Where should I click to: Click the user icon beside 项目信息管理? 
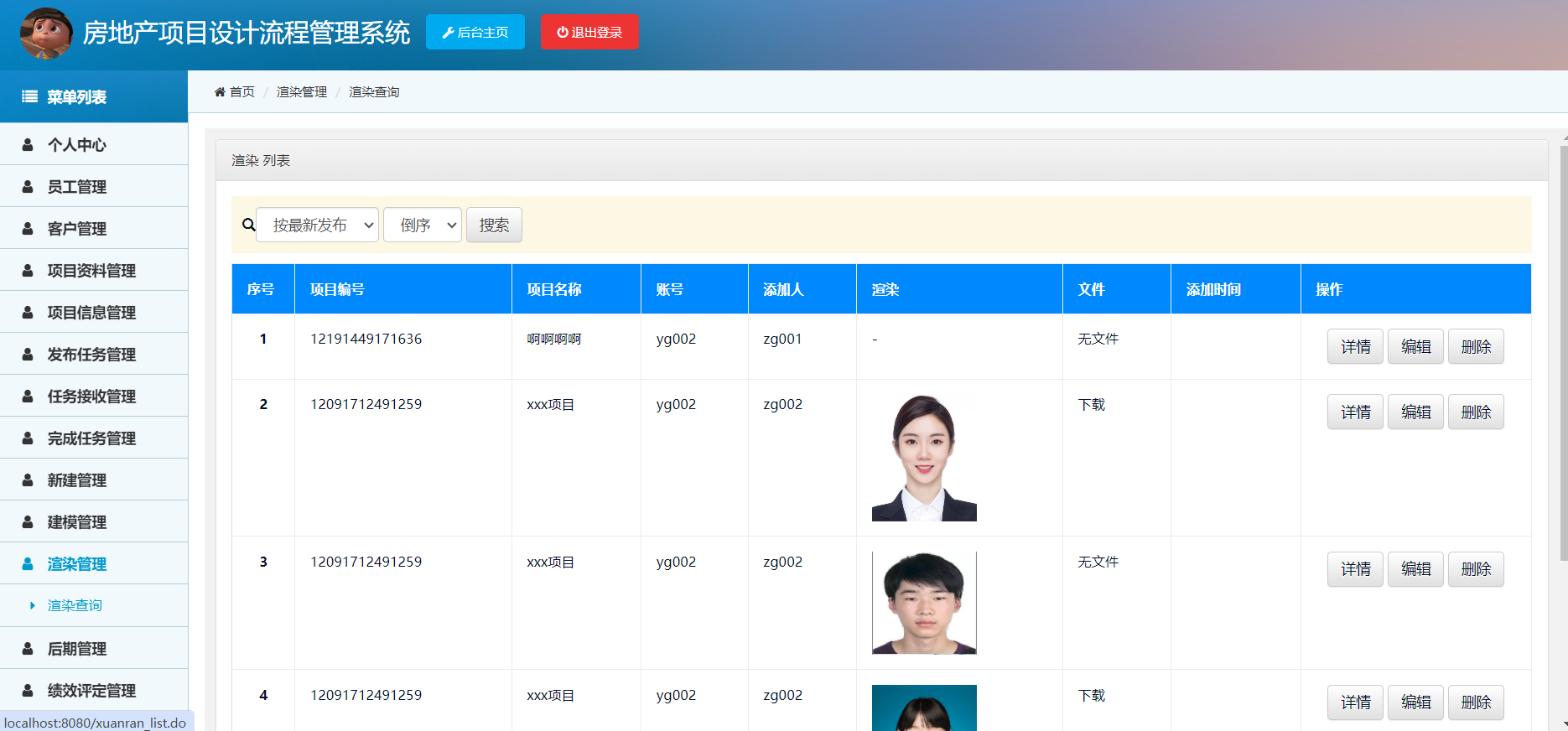(x=28, y=312)
